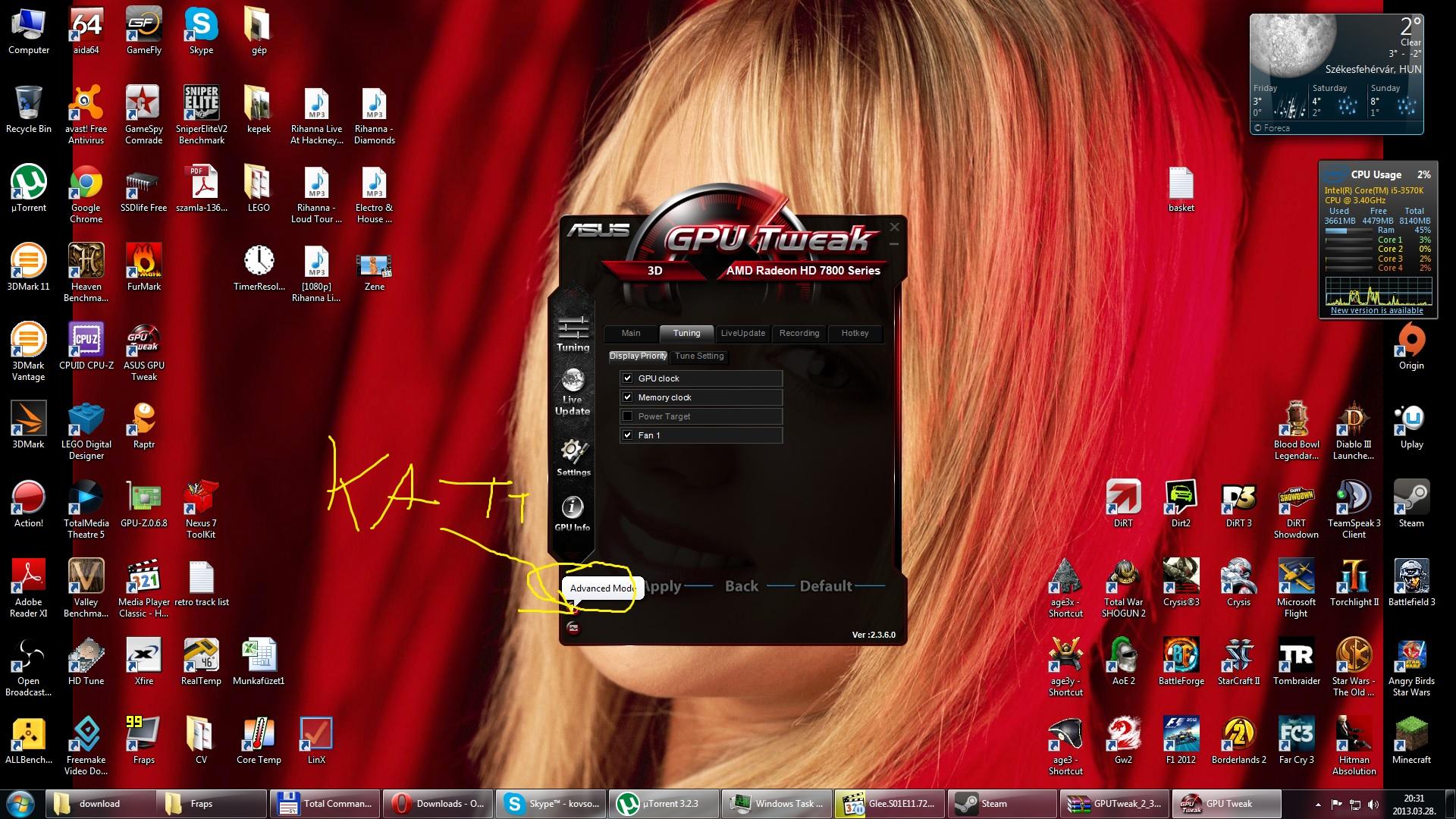Select the Fraps desktop icon
Image resolution: width=1456 pixels, height=819 pixels.
pyautogui.click(x=144, y=742)
